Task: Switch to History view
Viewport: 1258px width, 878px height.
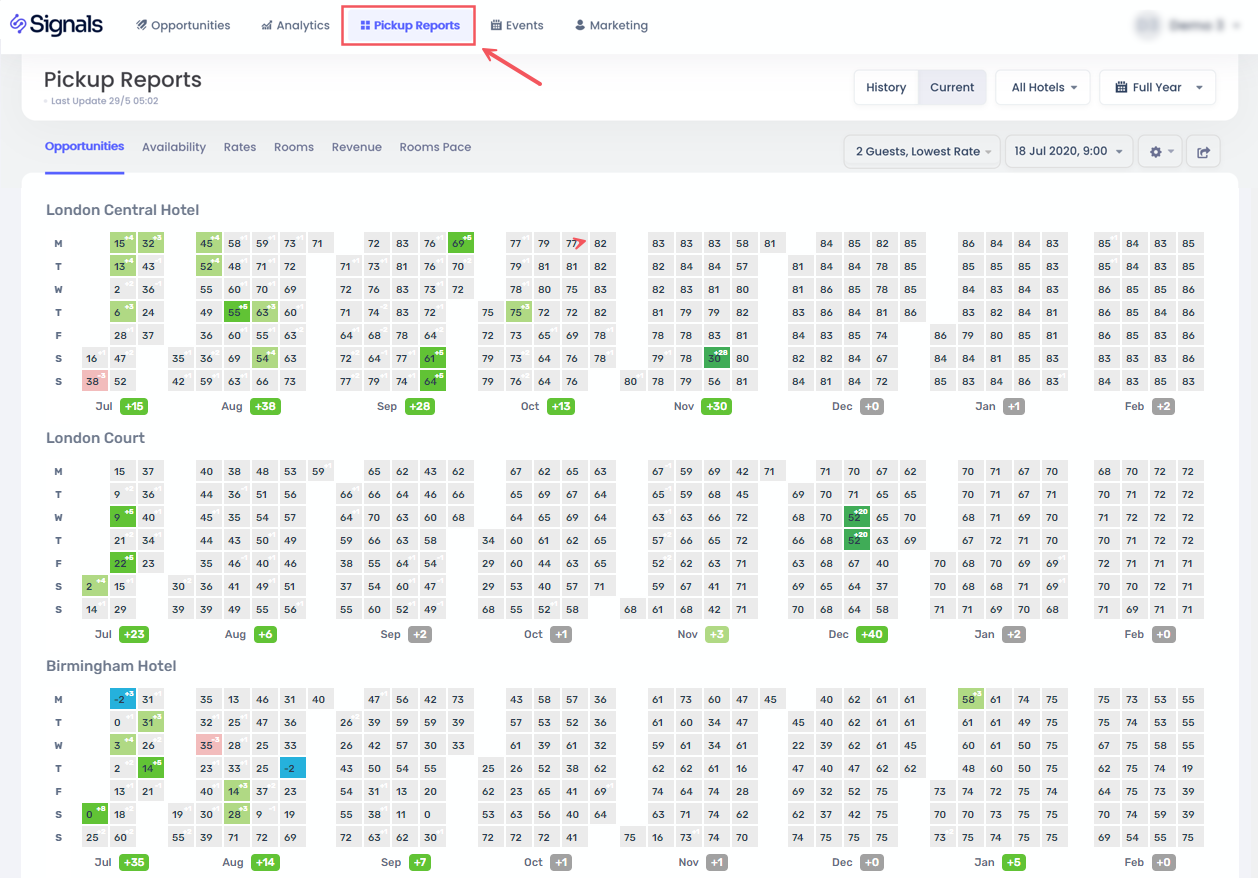Action: [x=885, y=87]
